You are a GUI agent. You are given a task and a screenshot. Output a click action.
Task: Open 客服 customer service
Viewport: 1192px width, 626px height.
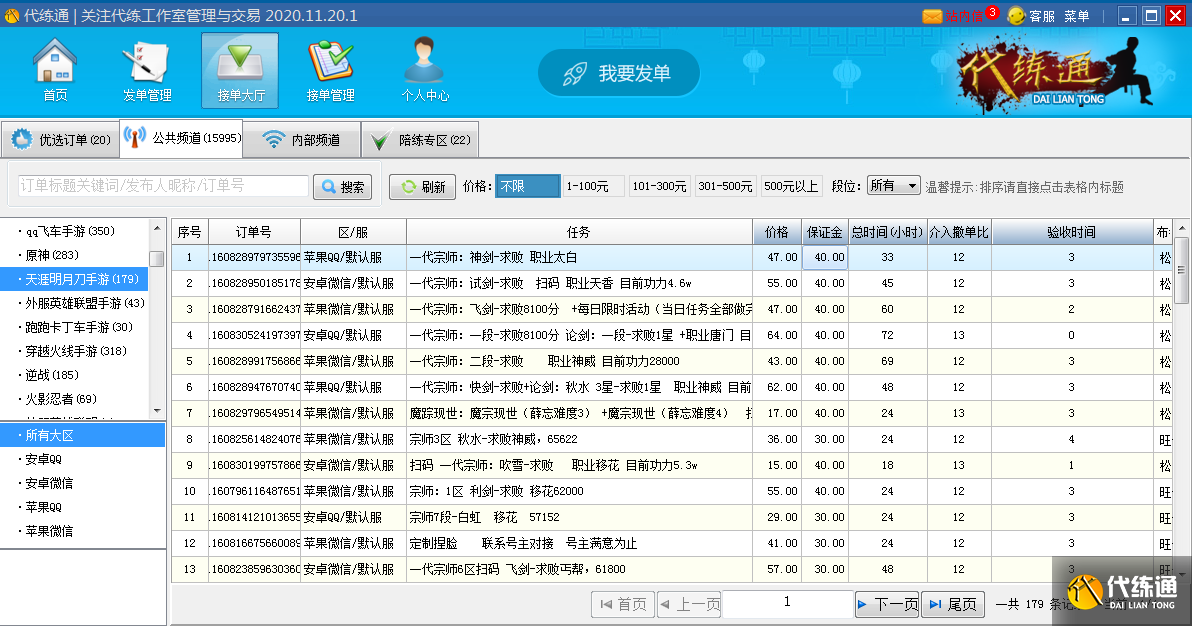click(x=1031, y=16)
